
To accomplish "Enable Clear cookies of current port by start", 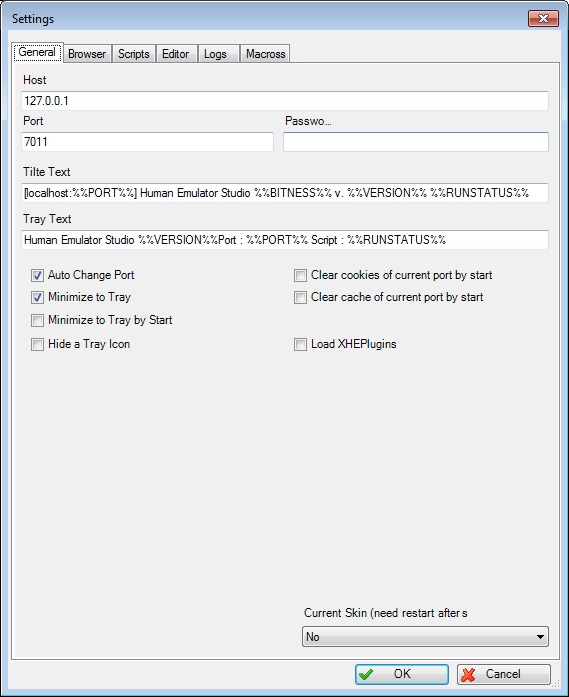I will click(301, 276).
